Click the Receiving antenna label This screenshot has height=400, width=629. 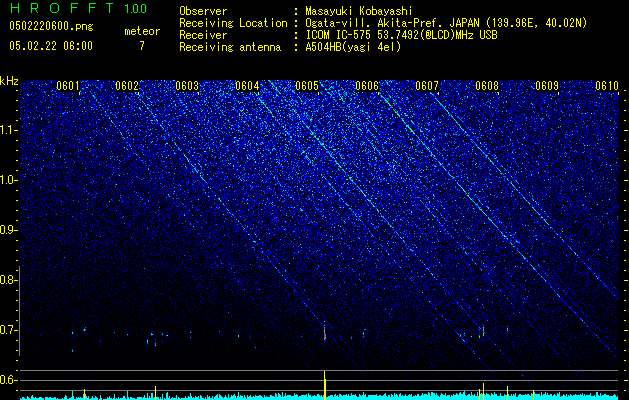tap(230, 47)
